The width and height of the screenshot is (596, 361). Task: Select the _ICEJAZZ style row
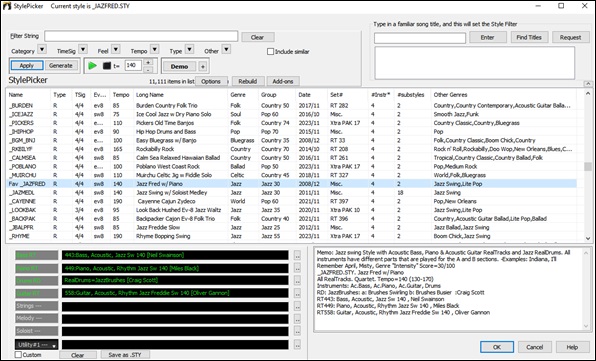(292, 114)
